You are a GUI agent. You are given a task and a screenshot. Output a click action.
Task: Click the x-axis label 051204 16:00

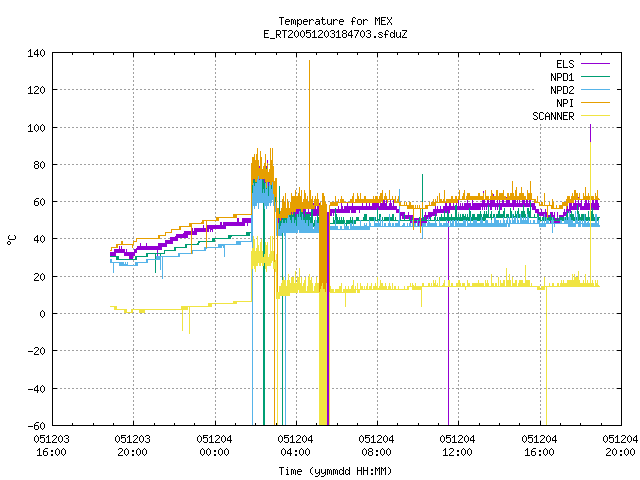tap(539, 446)
